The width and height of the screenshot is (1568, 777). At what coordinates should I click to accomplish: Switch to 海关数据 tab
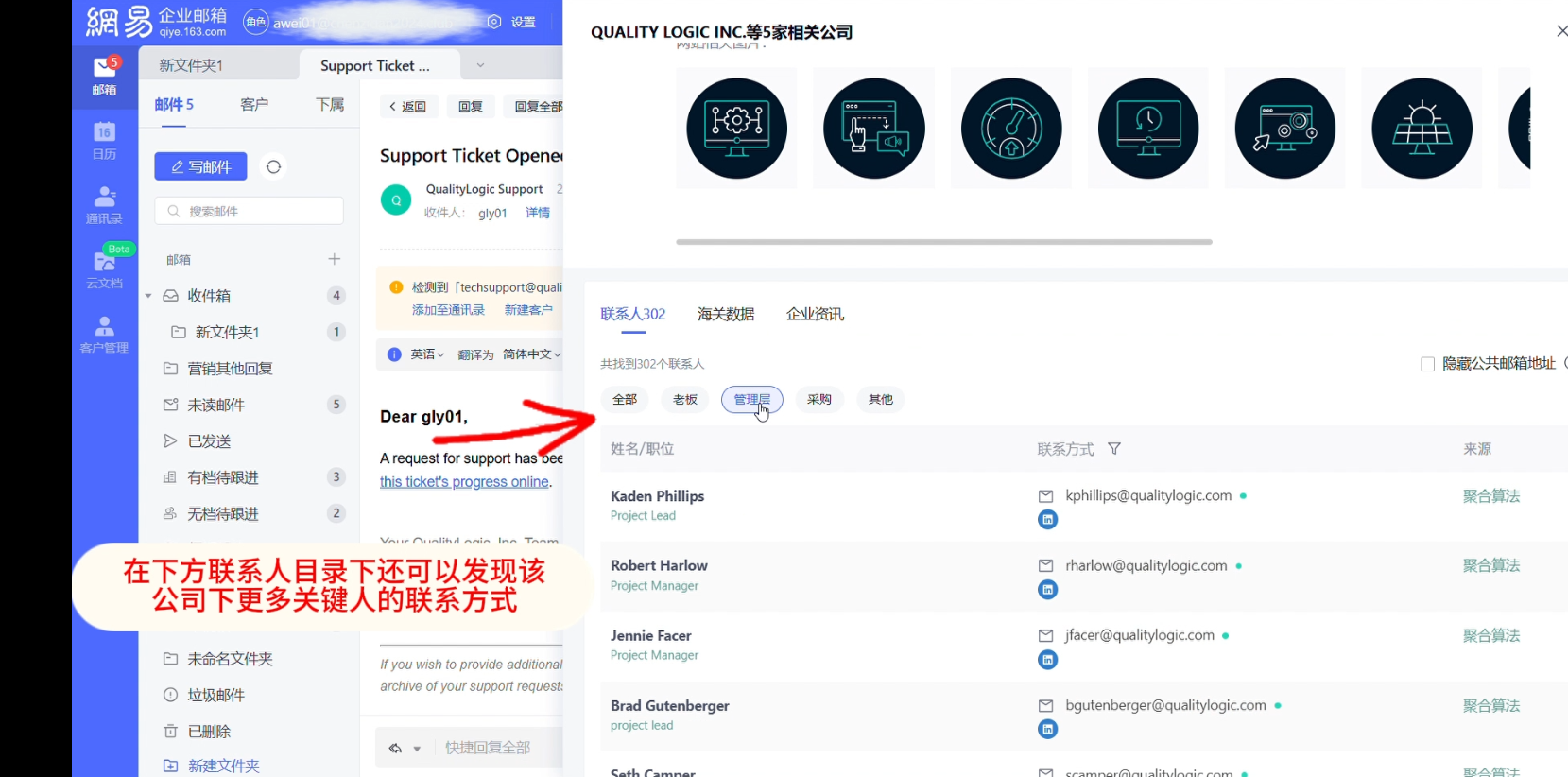pos(726,314)
